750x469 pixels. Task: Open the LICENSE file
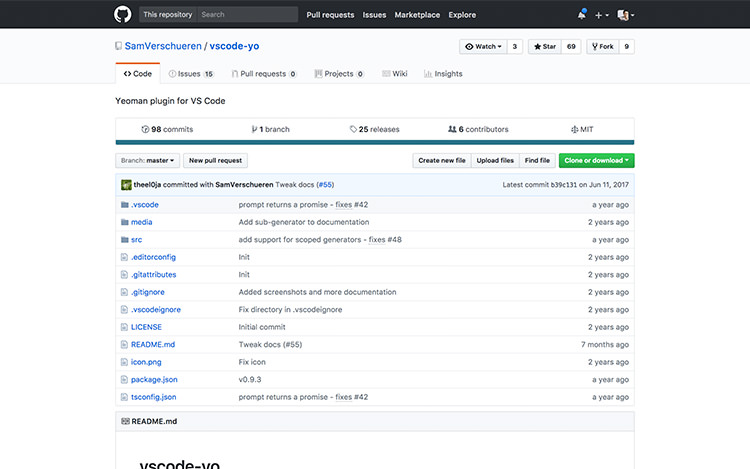[146, 327]
